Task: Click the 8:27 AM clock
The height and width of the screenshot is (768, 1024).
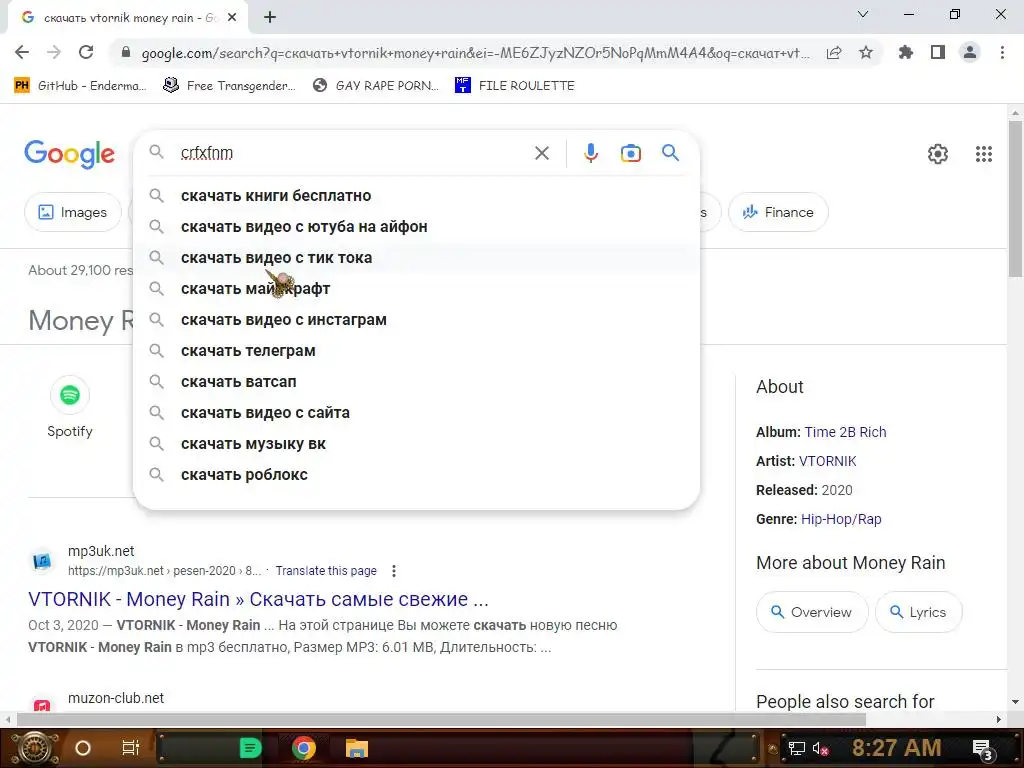Action: click(x=896, y=748)
